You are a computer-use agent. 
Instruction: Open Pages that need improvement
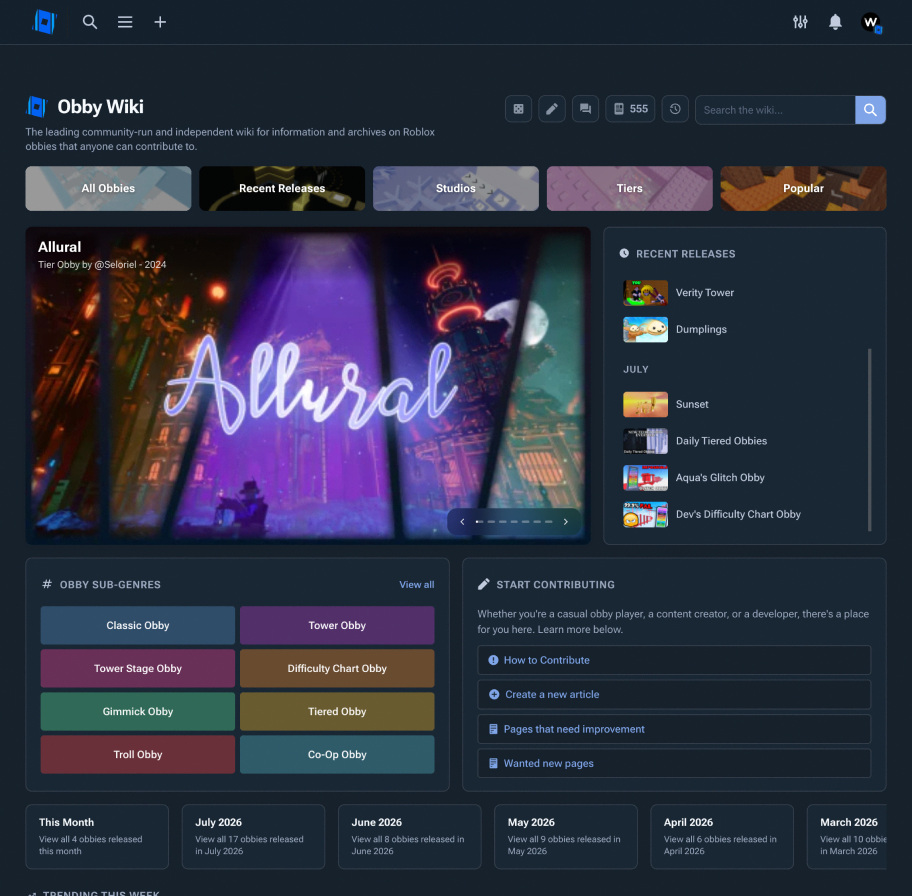click(x=674, y=729)
